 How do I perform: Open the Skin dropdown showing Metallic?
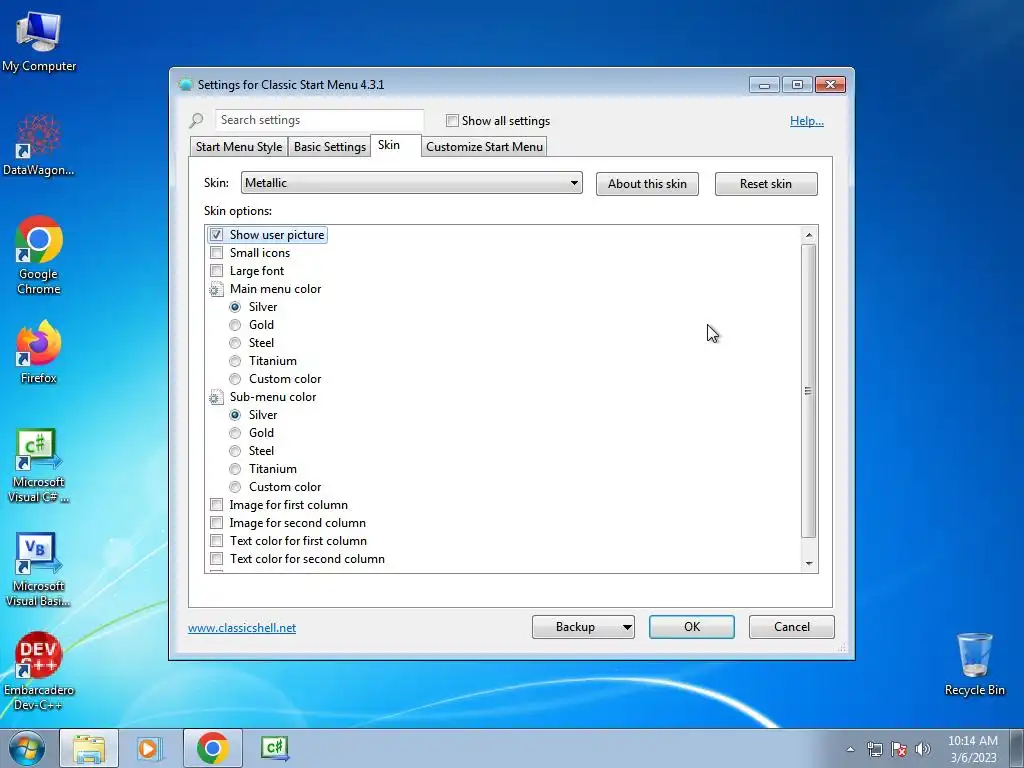(x=411, y=183)
